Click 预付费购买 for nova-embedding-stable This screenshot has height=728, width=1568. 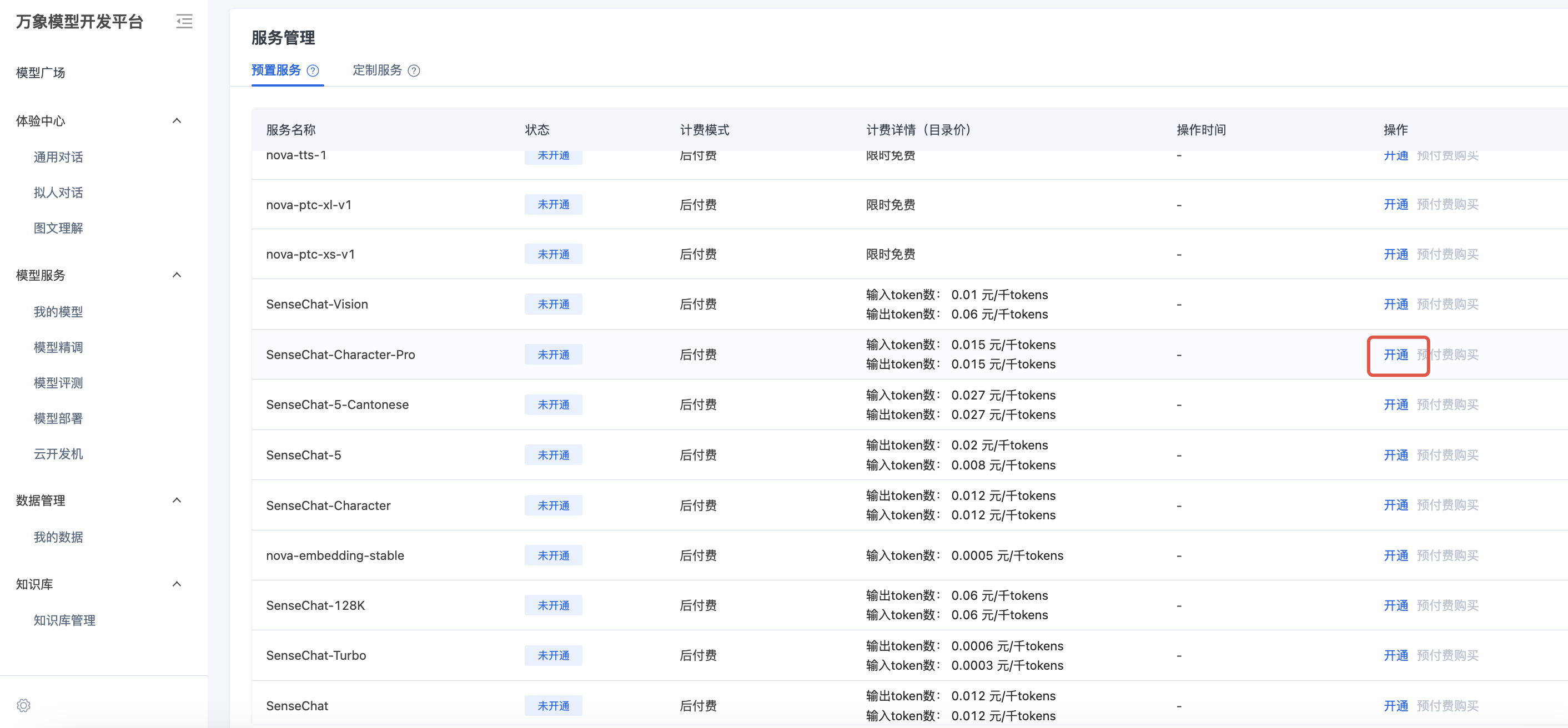(1448, 555)
